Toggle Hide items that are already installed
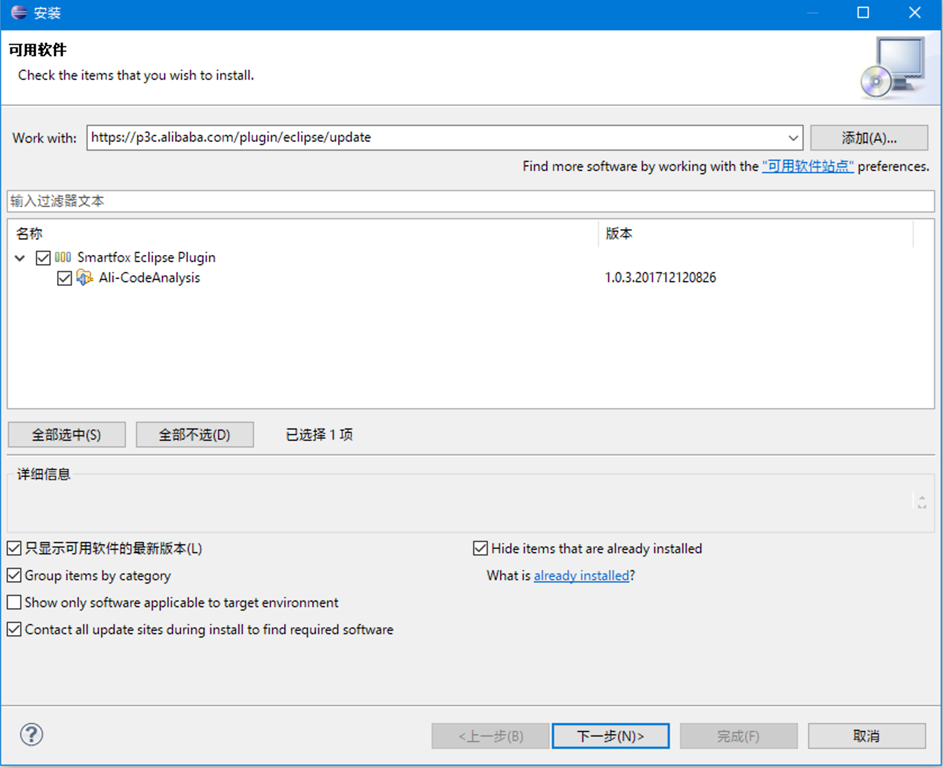Viewport: 943px width, 768px height. coord(480,548)
